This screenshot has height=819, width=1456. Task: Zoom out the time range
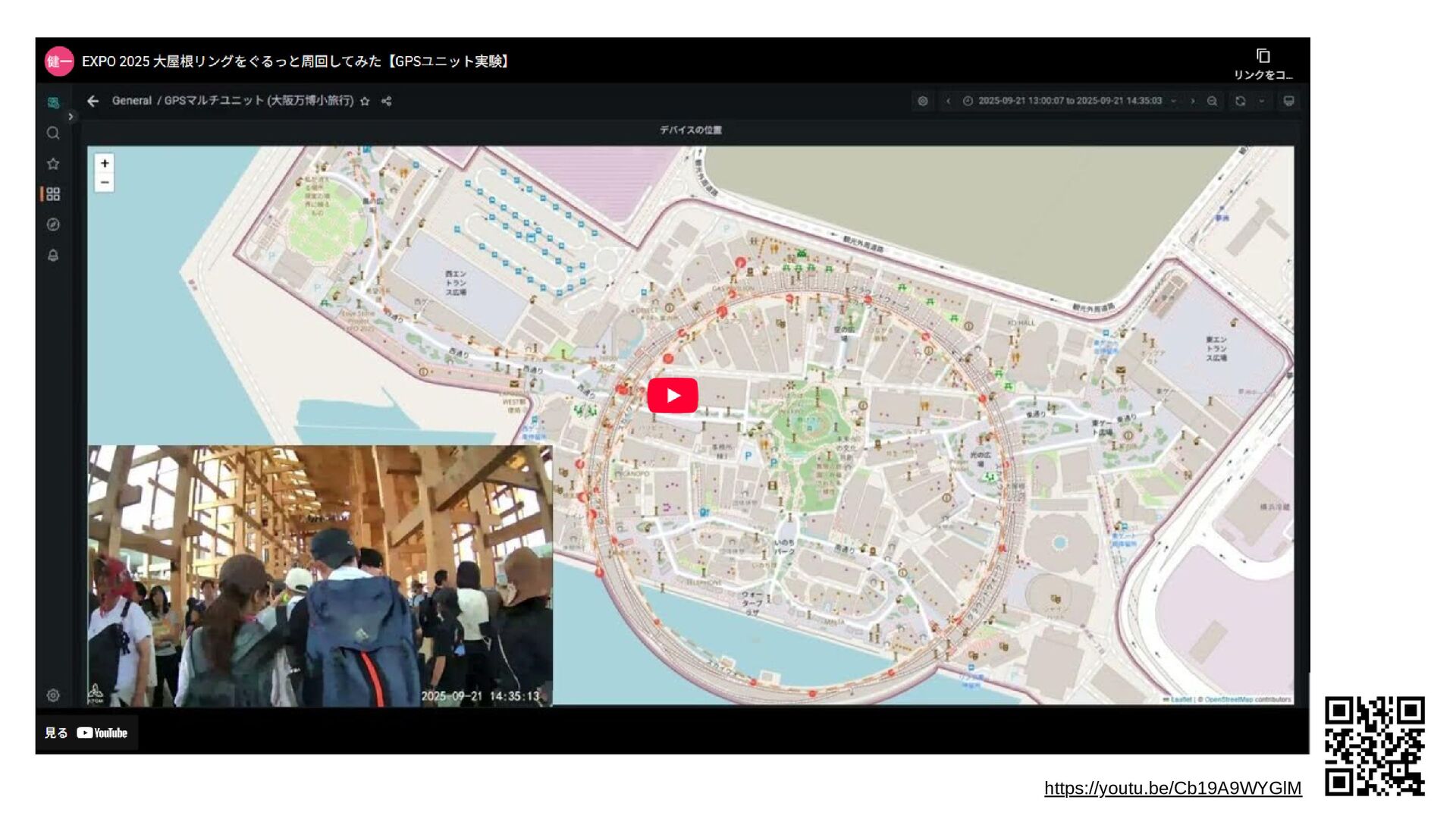(x=1212, y=101)
